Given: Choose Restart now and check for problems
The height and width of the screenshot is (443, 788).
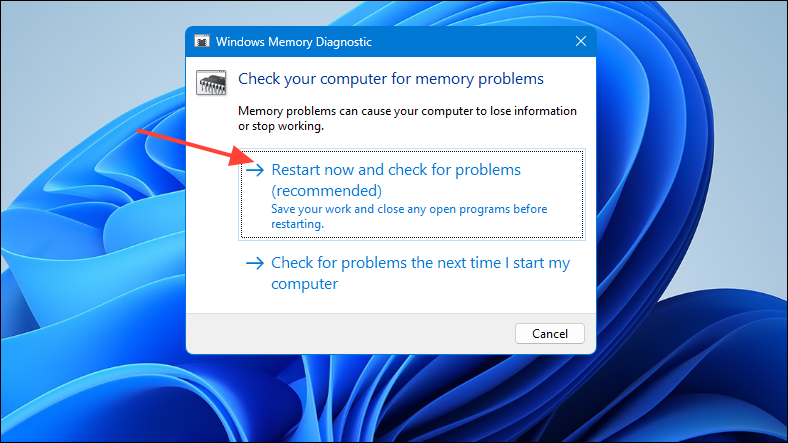Looking at the screenshot, I should (412, 194).
